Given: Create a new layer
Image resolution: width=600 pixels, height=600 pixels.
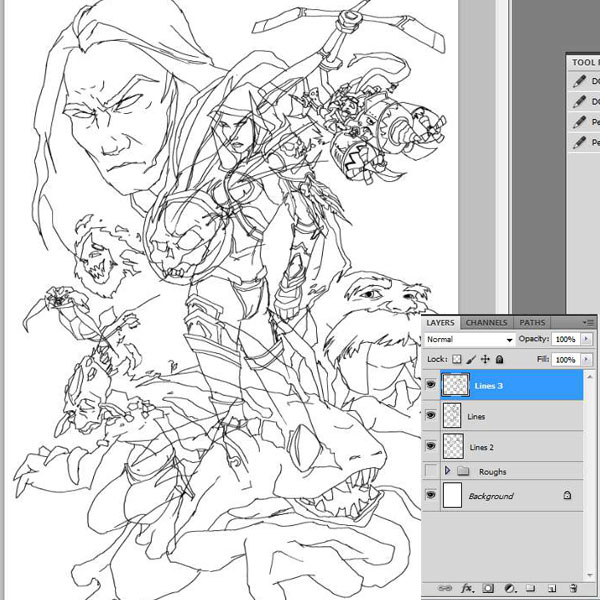Looking at the screenshot, I should point(551,588).
